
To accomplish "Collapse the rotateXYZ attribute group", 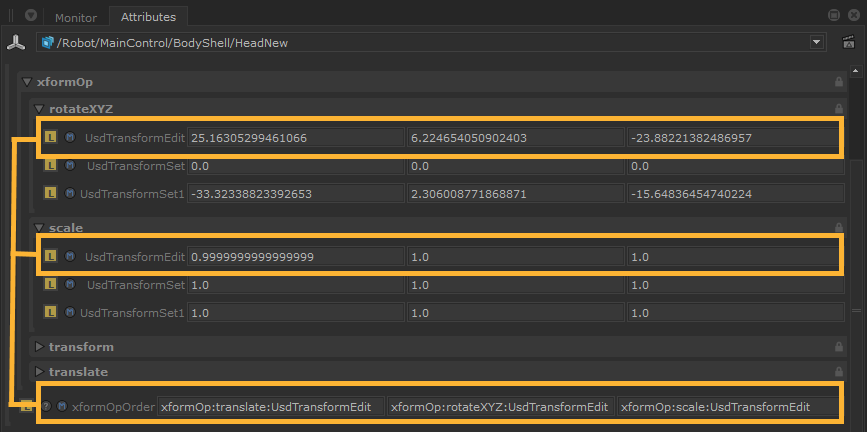I will [x=39, y=108].
